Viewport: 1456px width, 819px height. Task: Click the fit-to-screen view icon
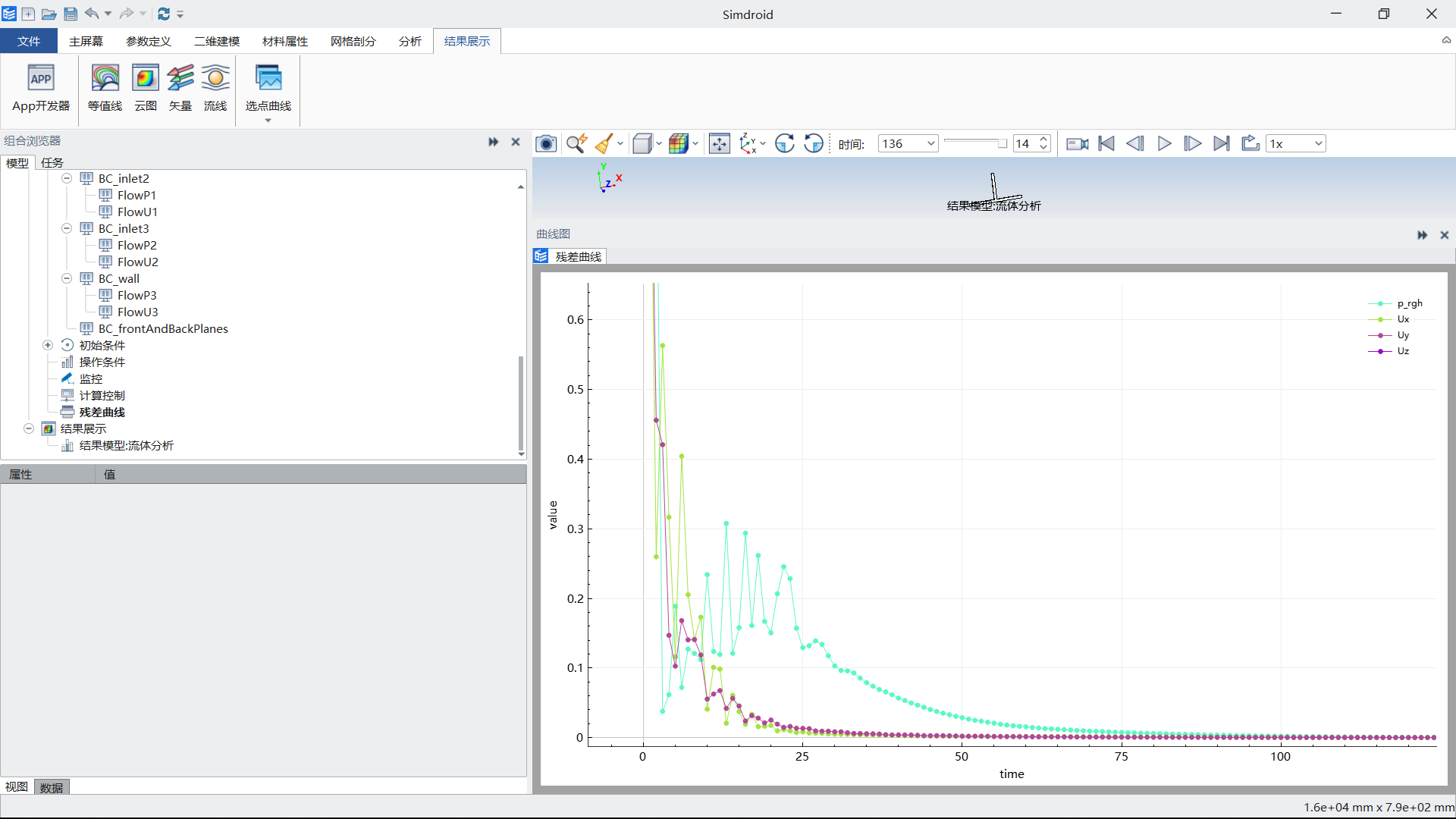pyautogui.click(x=718, y=143)
